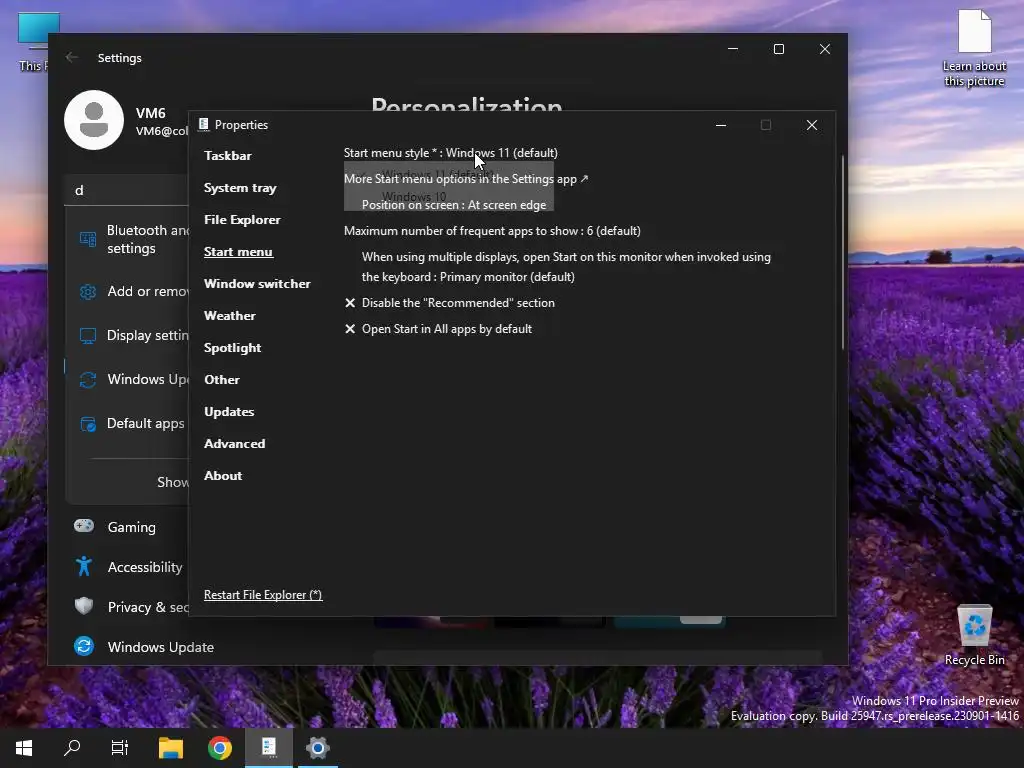Open the About section
Image resolution: width=1024 pixels, height=768 pixels.
coord(223,475)
